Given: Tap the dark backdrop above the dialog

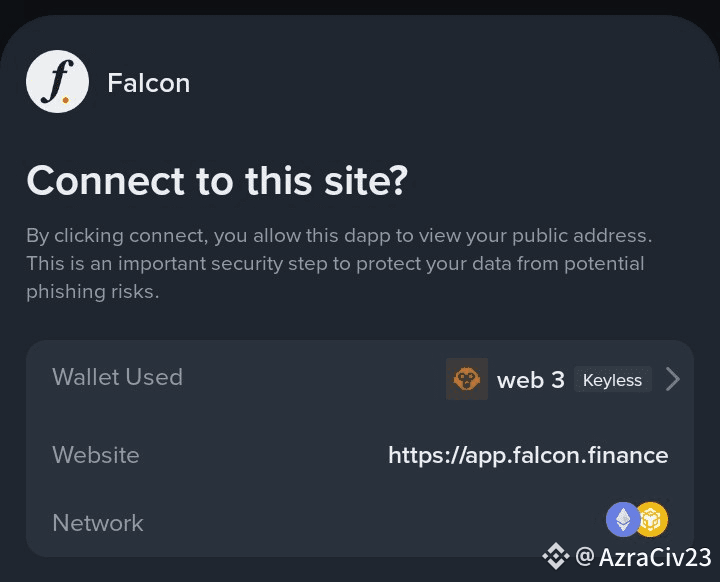Looking at the screenshot, I should [x=360, y=6].
